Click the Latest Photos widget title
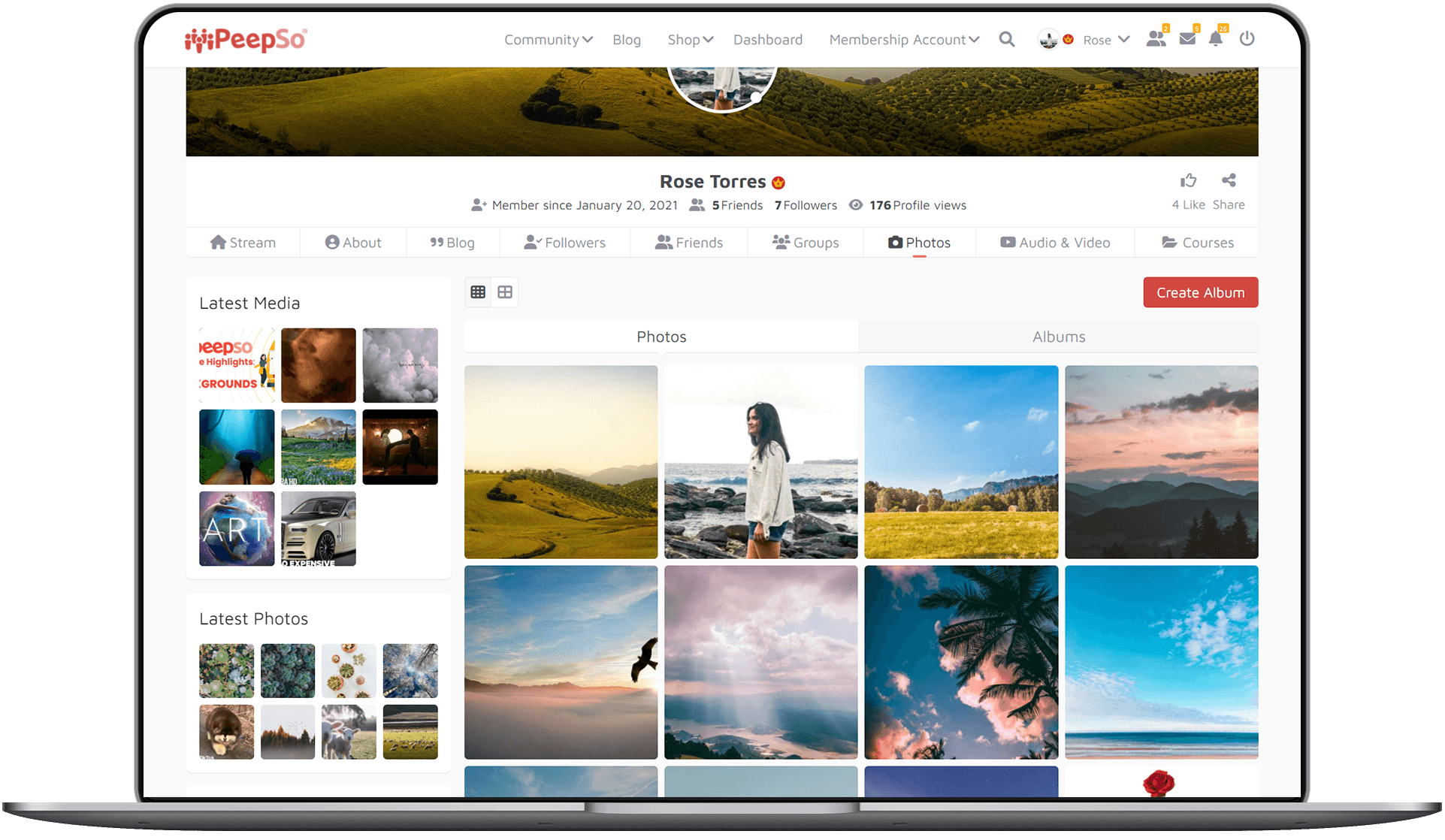Screen dimensions: 1445x840 pyautogui.click(x=254, y=618)
